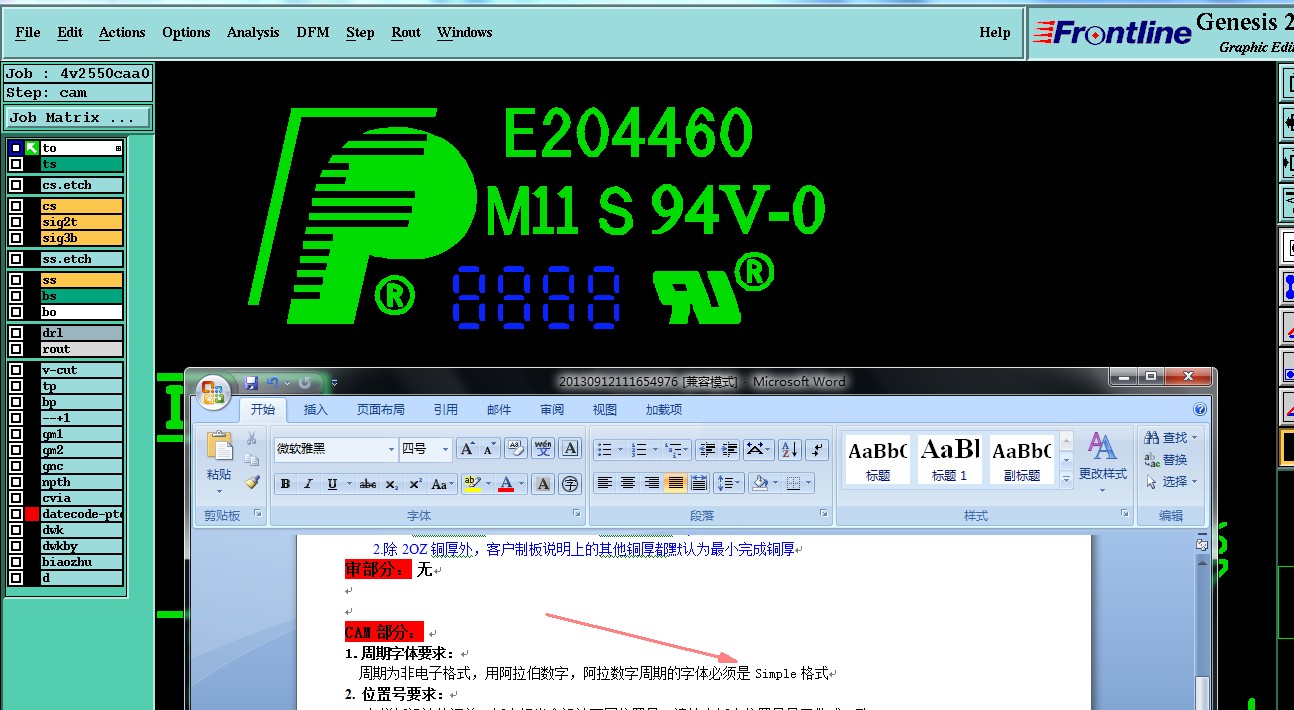The image size is (1294, 710).
Task: Grow the font size
Action: coord(468,449)
